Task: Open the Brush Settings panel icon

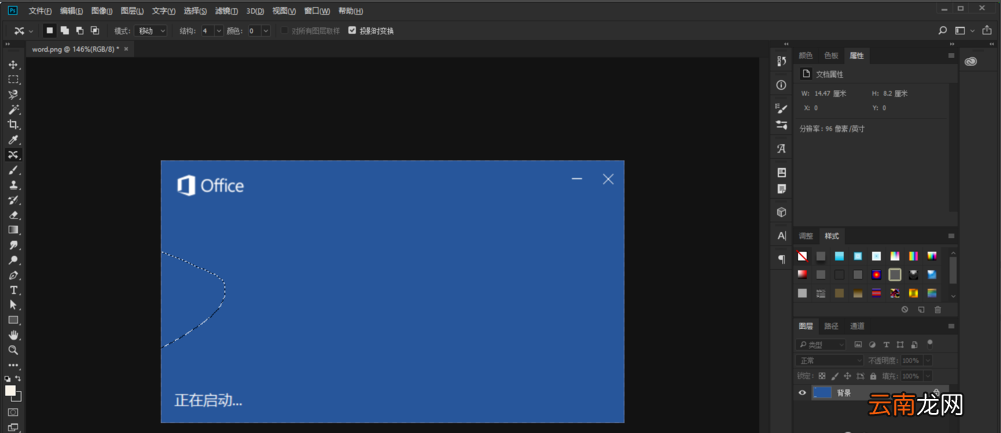Action: pyautogui.click(x=781, y=109)
